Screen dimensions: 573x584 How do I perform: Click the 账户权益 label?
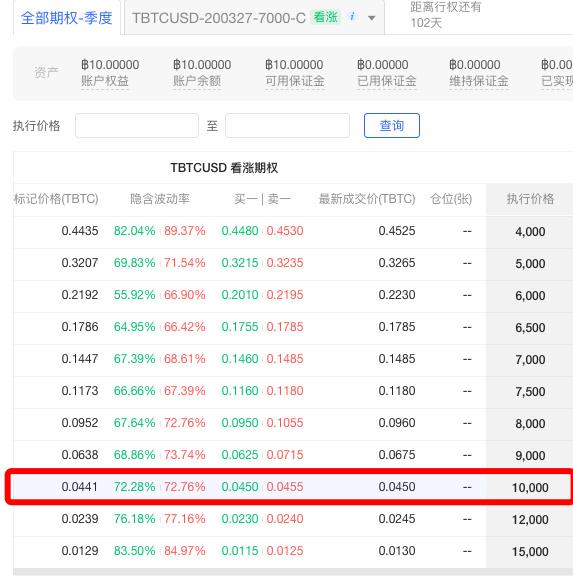pos(105,81)
